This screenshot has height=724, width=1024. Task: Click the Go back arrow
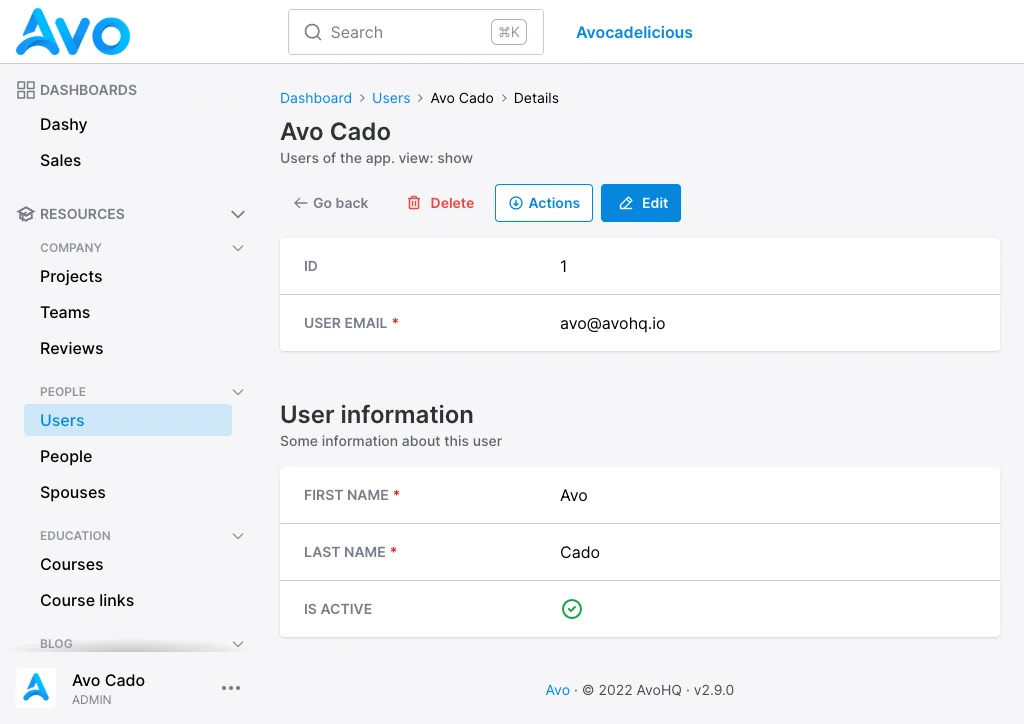point(300,203)
